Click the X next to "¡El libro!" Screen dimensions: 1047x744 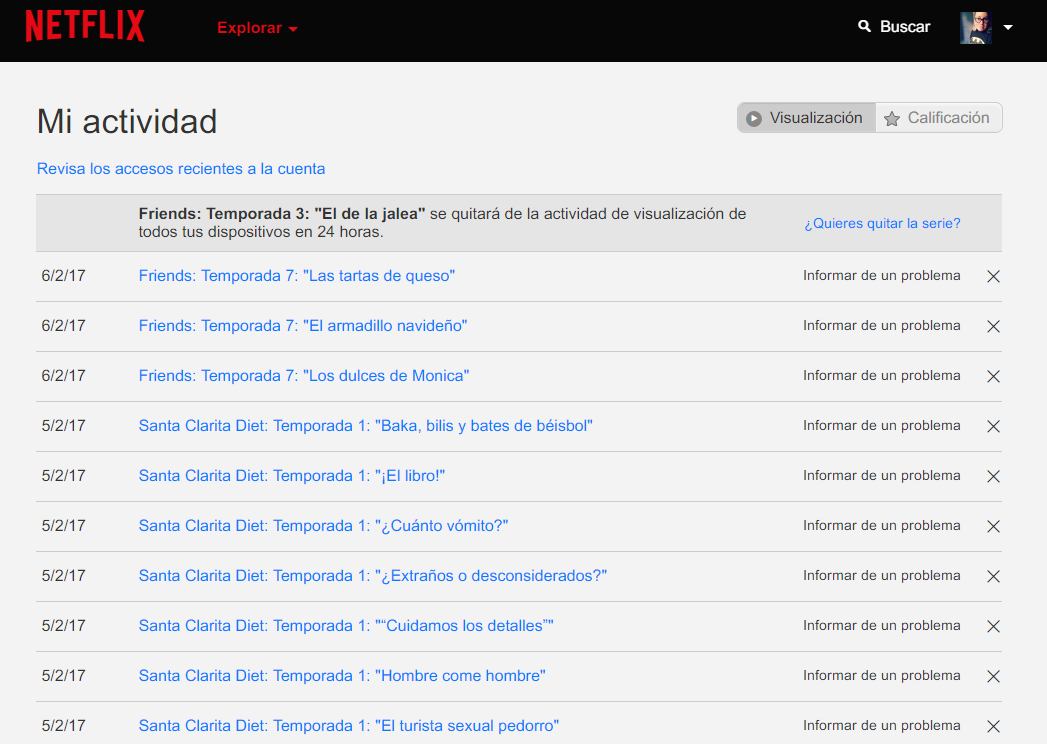pos(993,476)
